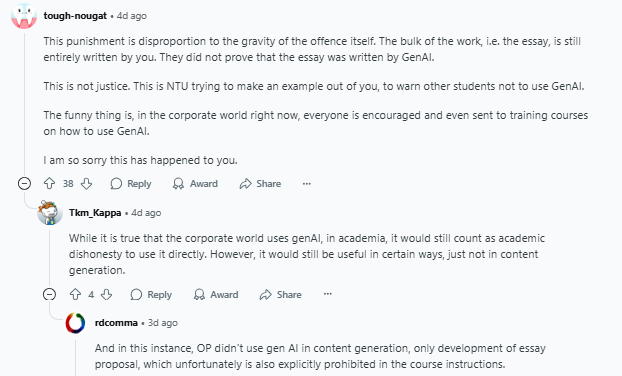Open the Tkm_Kappa username link

click(95, 213)
